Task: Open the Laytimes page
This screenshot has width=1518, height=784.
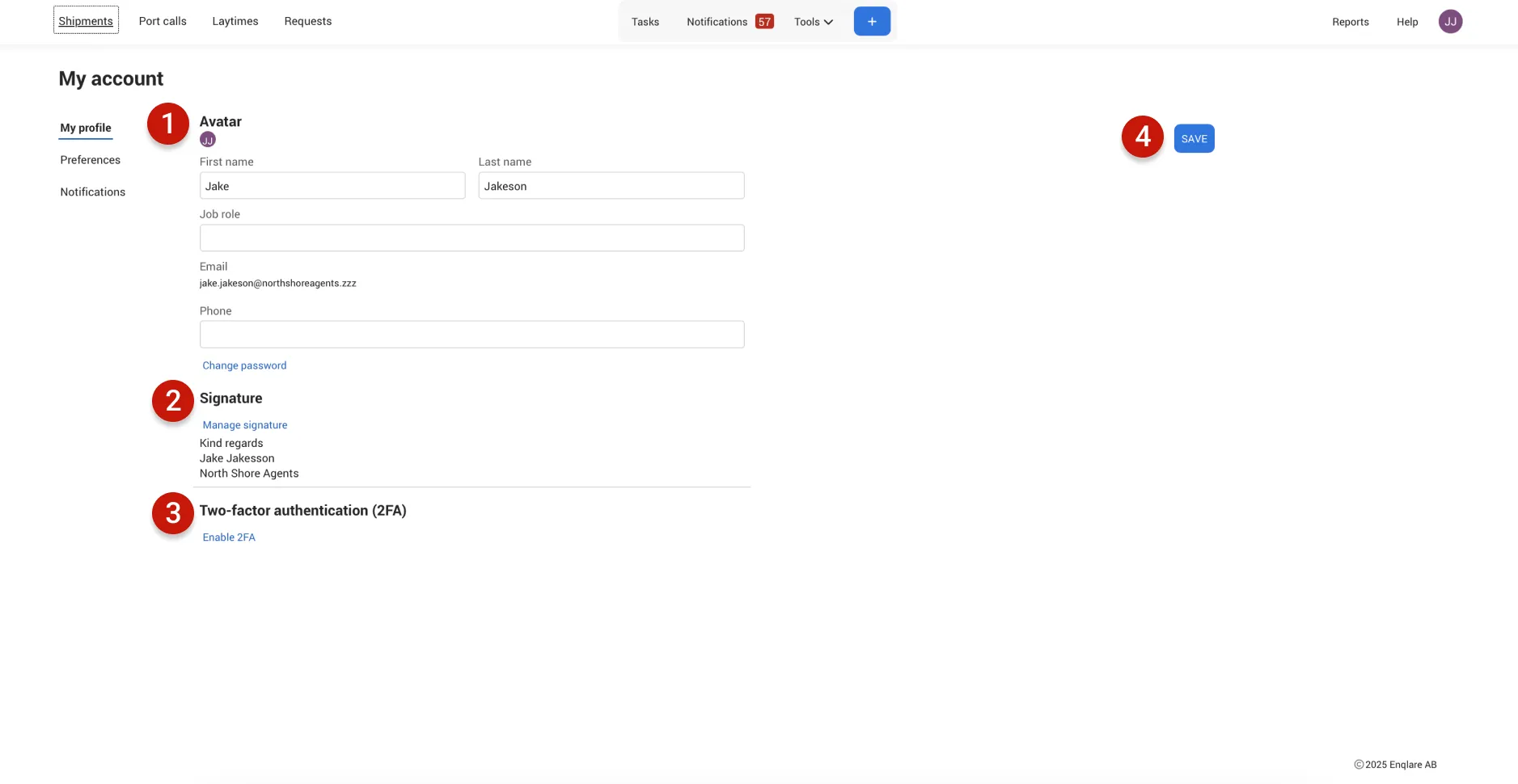Action: pos(235,21)
